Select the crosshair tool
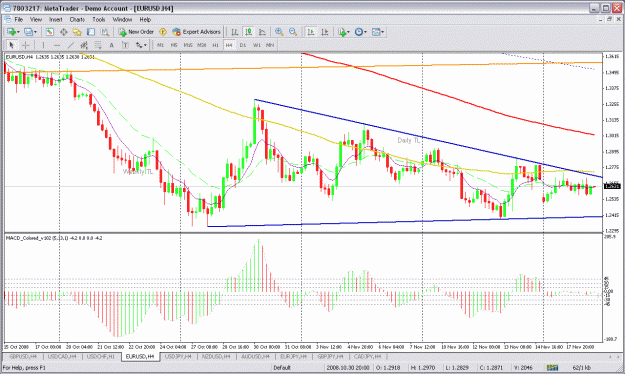625x374 pixels. point(26,45)
